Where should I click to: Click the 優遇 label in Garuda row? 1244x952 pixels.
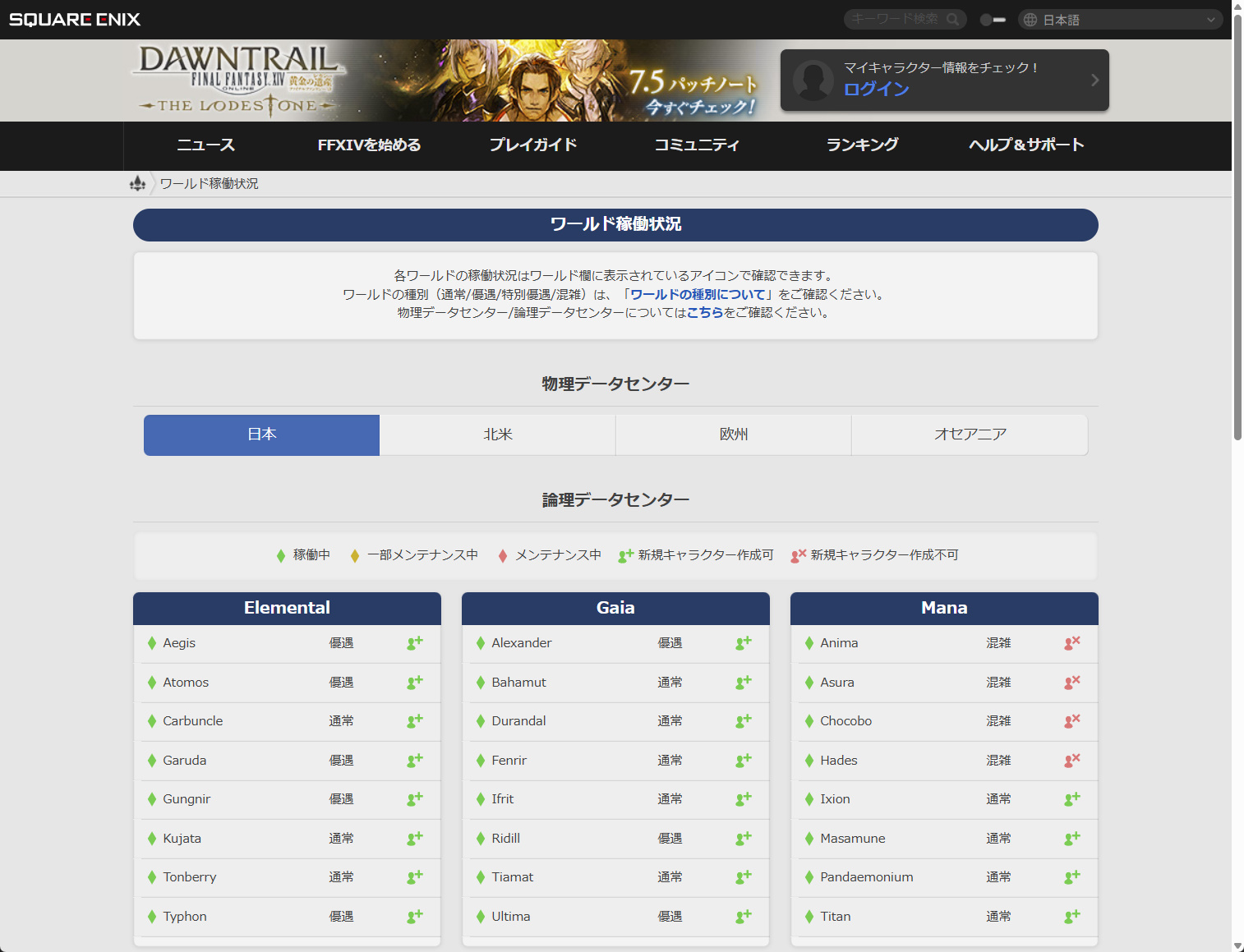coord(341,761)
